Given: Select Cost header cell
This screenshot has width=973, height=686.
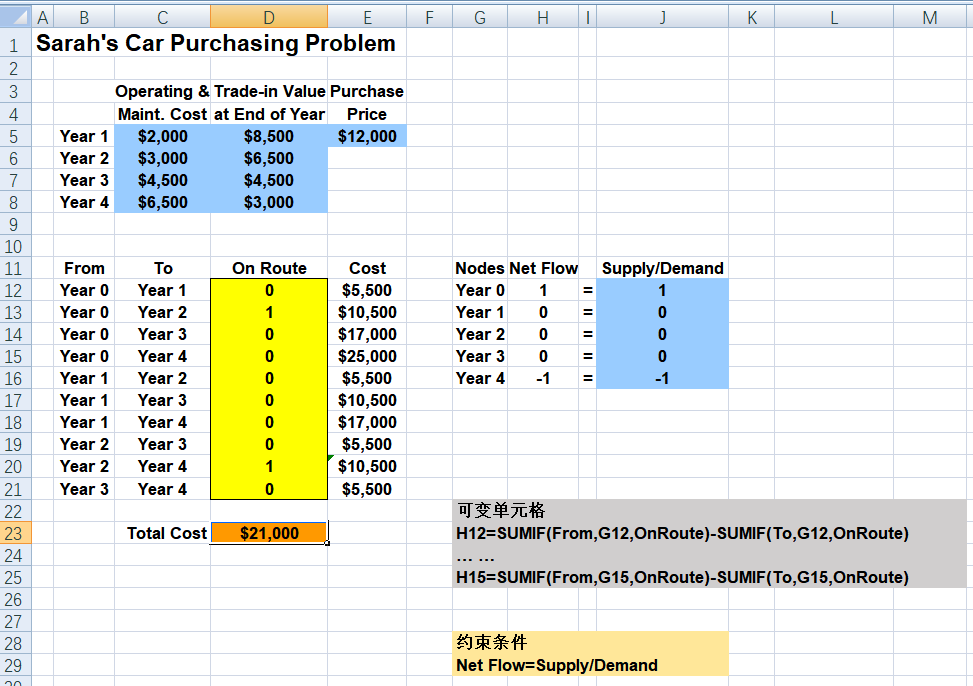Looking at the screenshot, I should [x=367, y=268].
